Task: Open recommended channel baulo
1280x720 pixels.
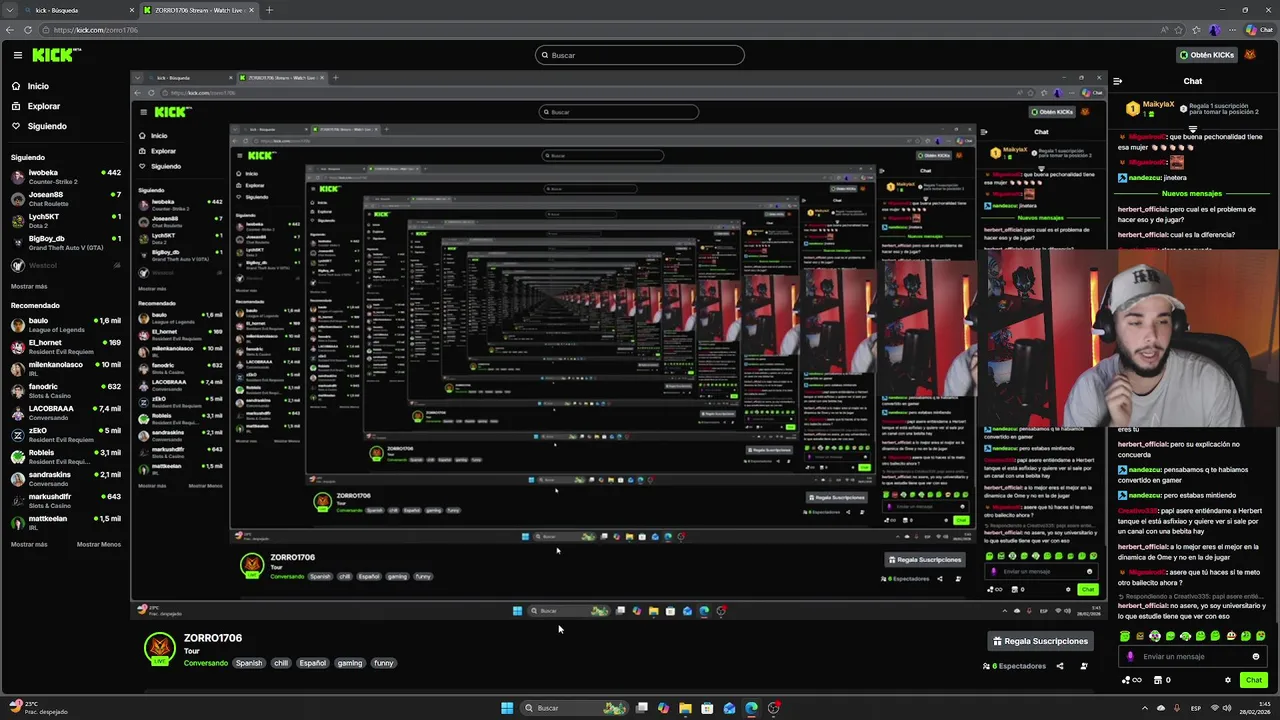Action: pos(65,324)
